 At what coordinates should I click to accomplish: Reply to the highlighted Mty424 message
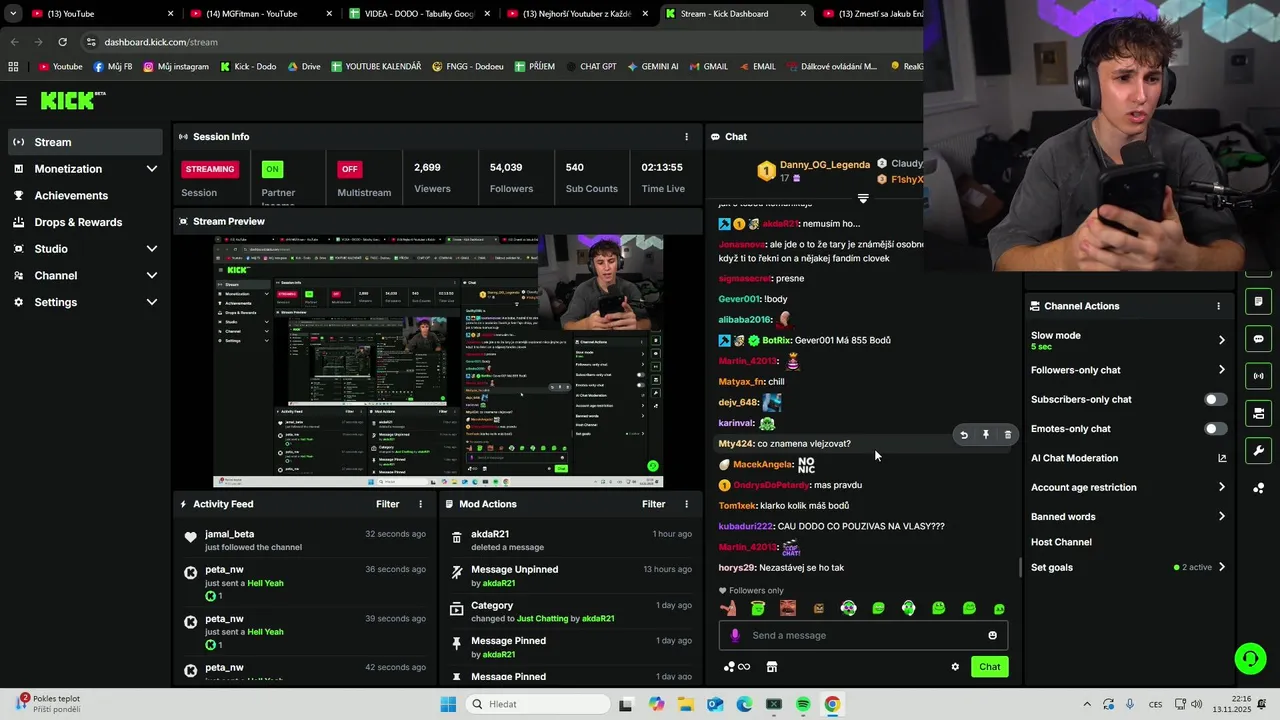[x=964, y=435]
